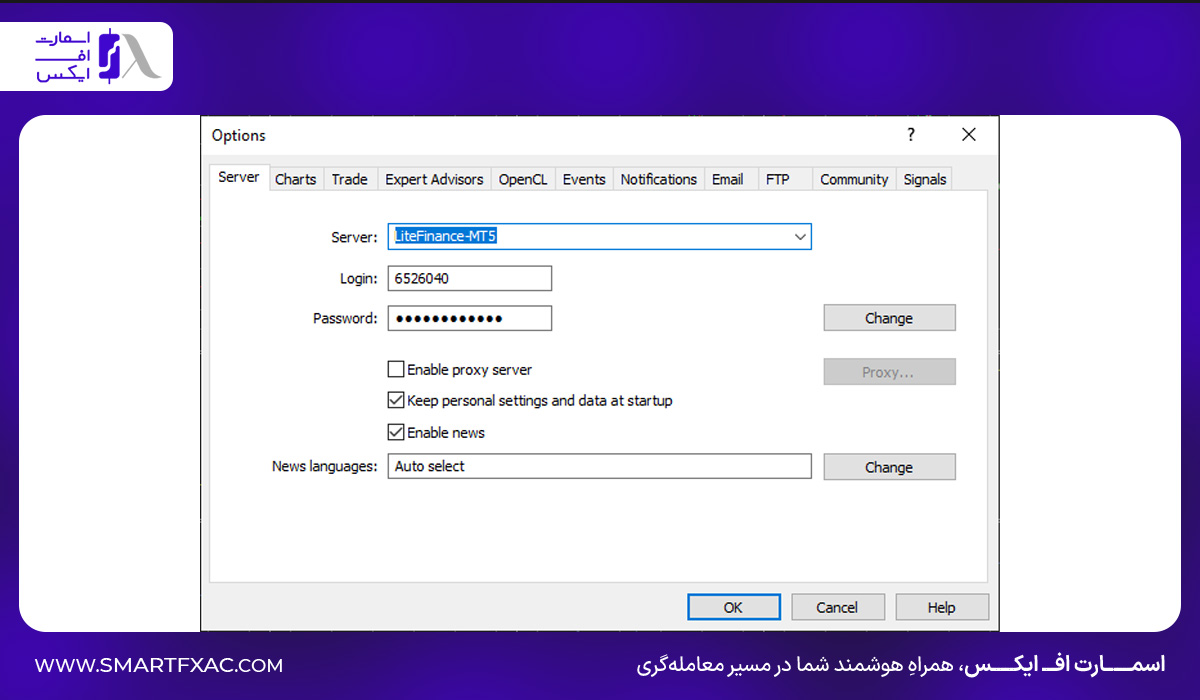Click the Change button beside Password
The height and width of the screenshot is (700, 1200).
pyautogui.click(x=889, y=318)
